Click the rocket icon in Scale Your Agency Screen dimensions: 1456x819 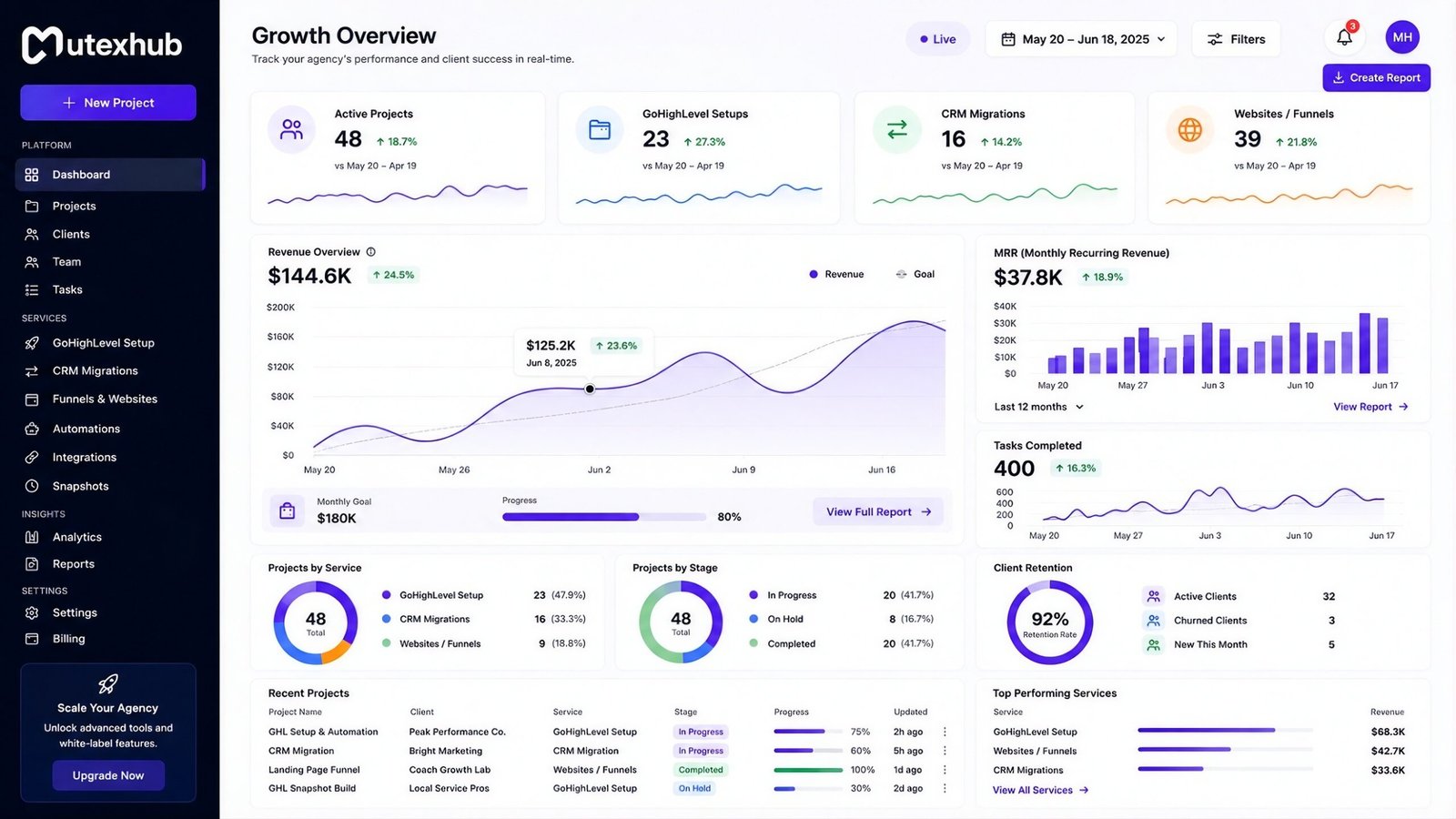click(x=108, y=683)
